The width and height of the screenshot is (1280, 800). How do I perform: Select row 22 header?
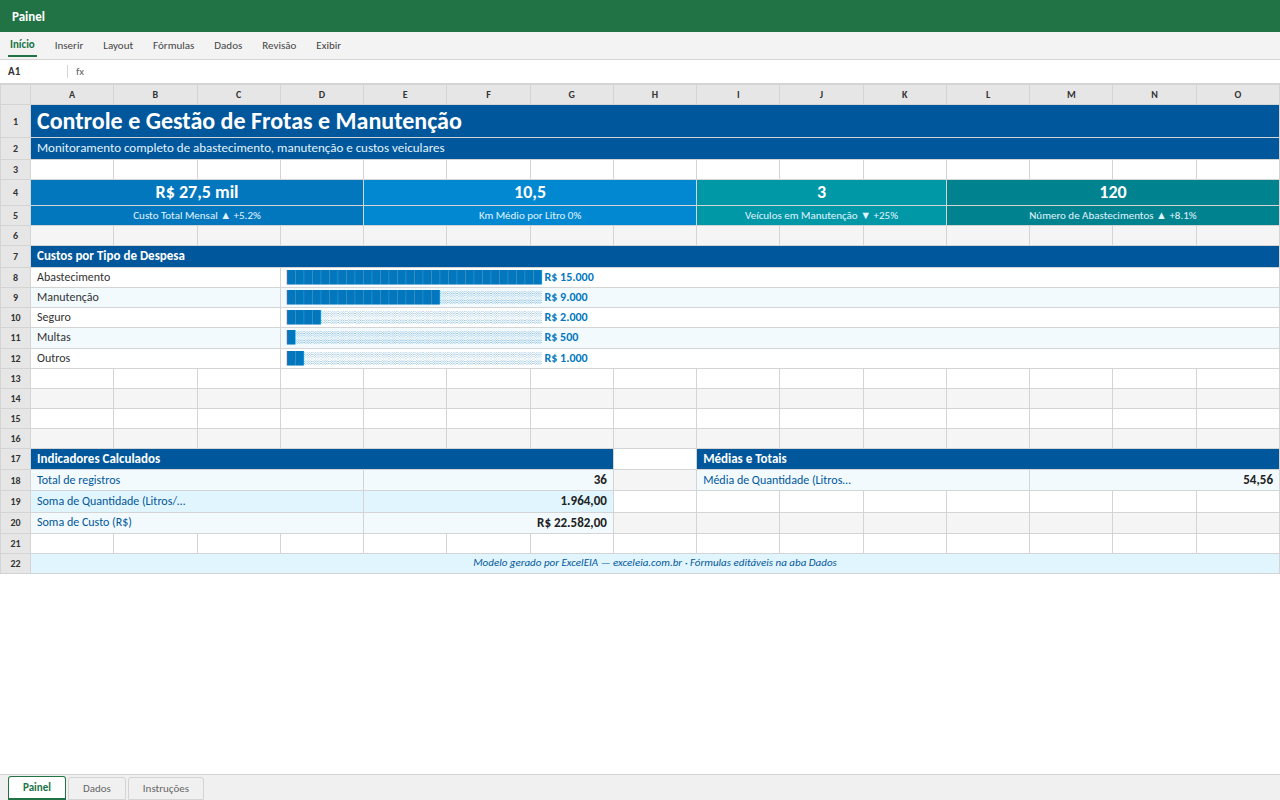coord(15,564)
